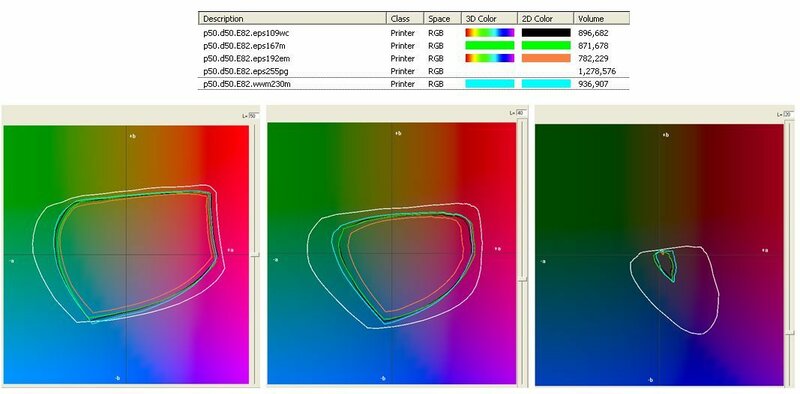Open rainbow 3D Color swatch for eps192em
This screenshot has width=800, height=394.
(x=490, y=58)
